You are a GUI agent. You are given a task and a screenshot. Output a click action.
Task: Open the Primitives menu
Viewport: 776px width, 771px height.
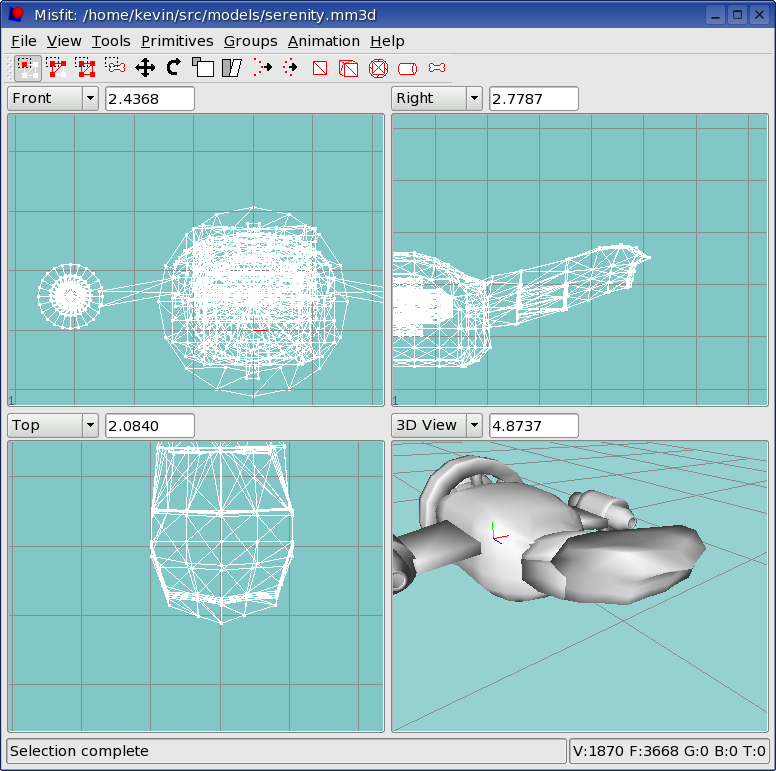coord(177,41)
